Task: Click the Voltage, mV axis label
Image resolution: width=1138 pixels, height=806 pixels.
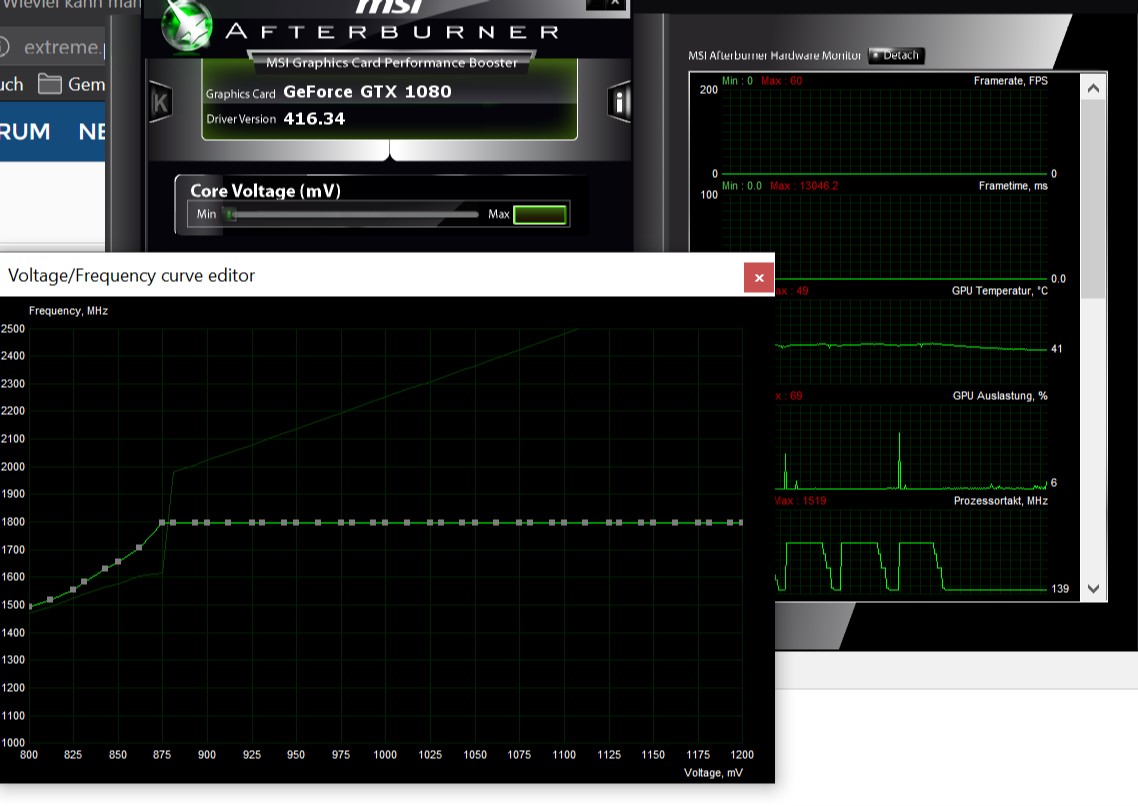Action: click(x=713, y=773)
